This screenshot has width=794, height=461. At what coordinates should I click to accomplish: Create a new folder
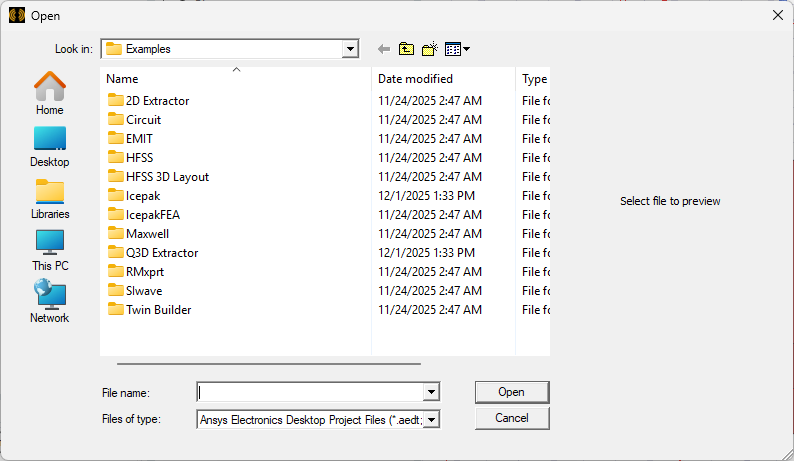click(x=430, y=49)
